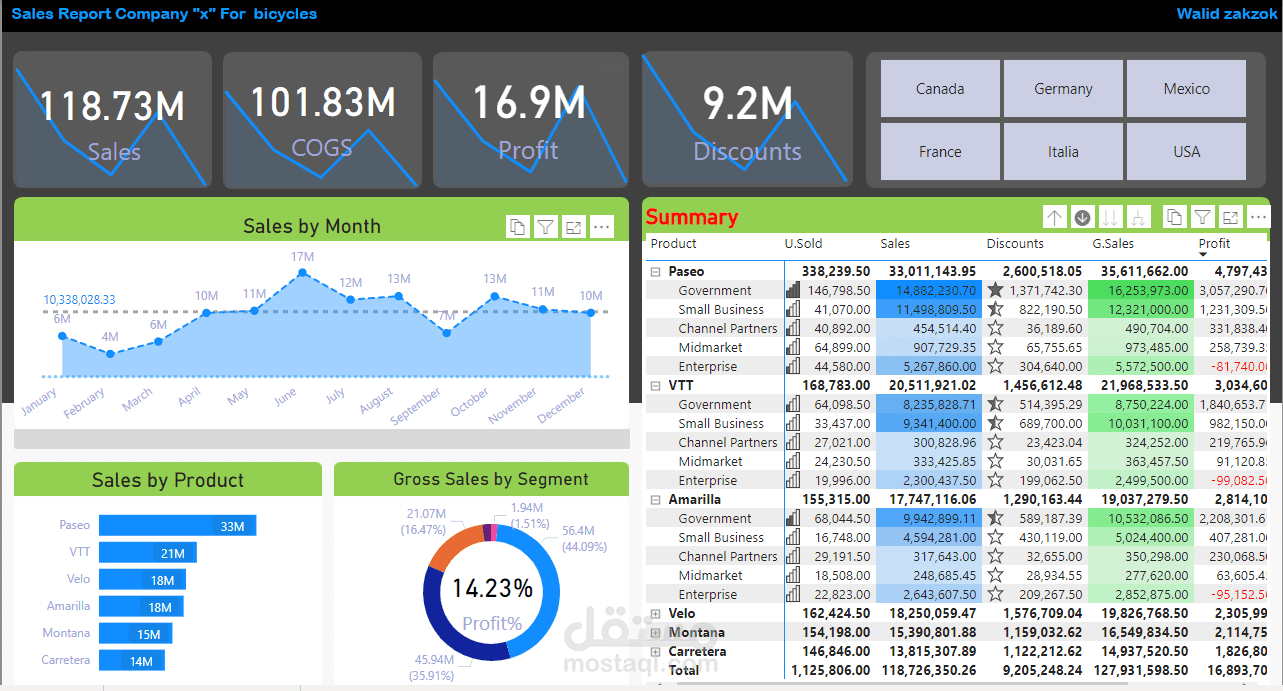
Task: Click the filter funnel icon on Sales by Month
Action: click(x=545, y=227)
